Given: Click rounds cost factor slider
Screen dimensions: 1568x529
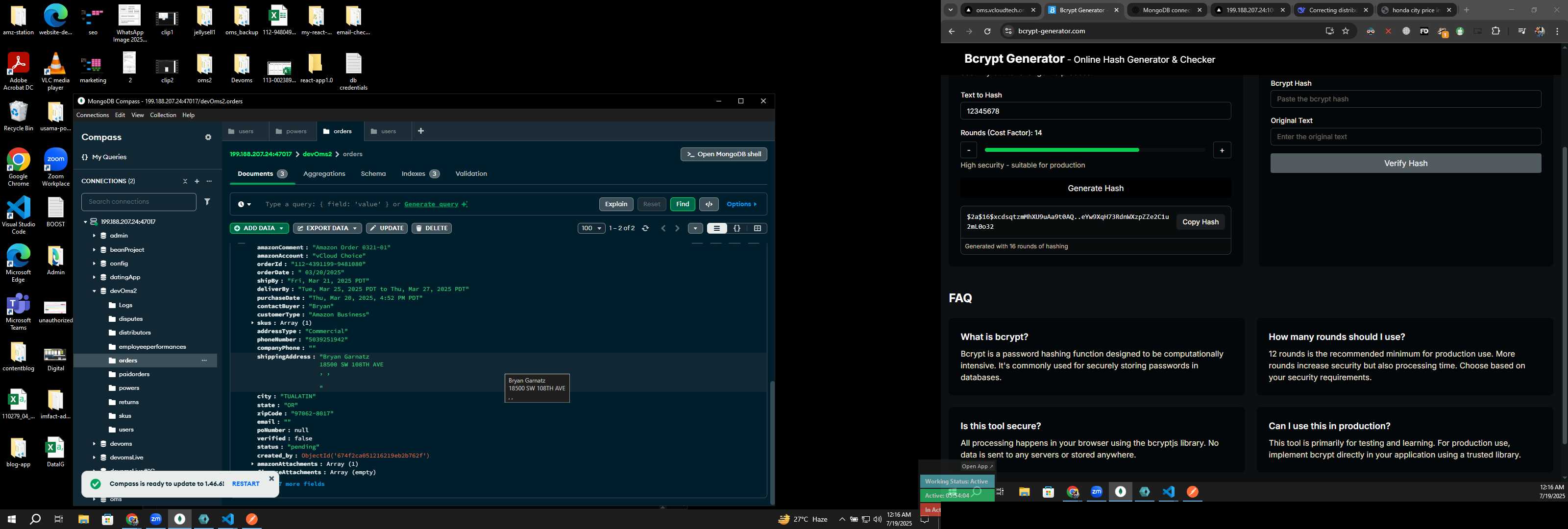Looking at the screenshot, I should (x=1095, y=150).
